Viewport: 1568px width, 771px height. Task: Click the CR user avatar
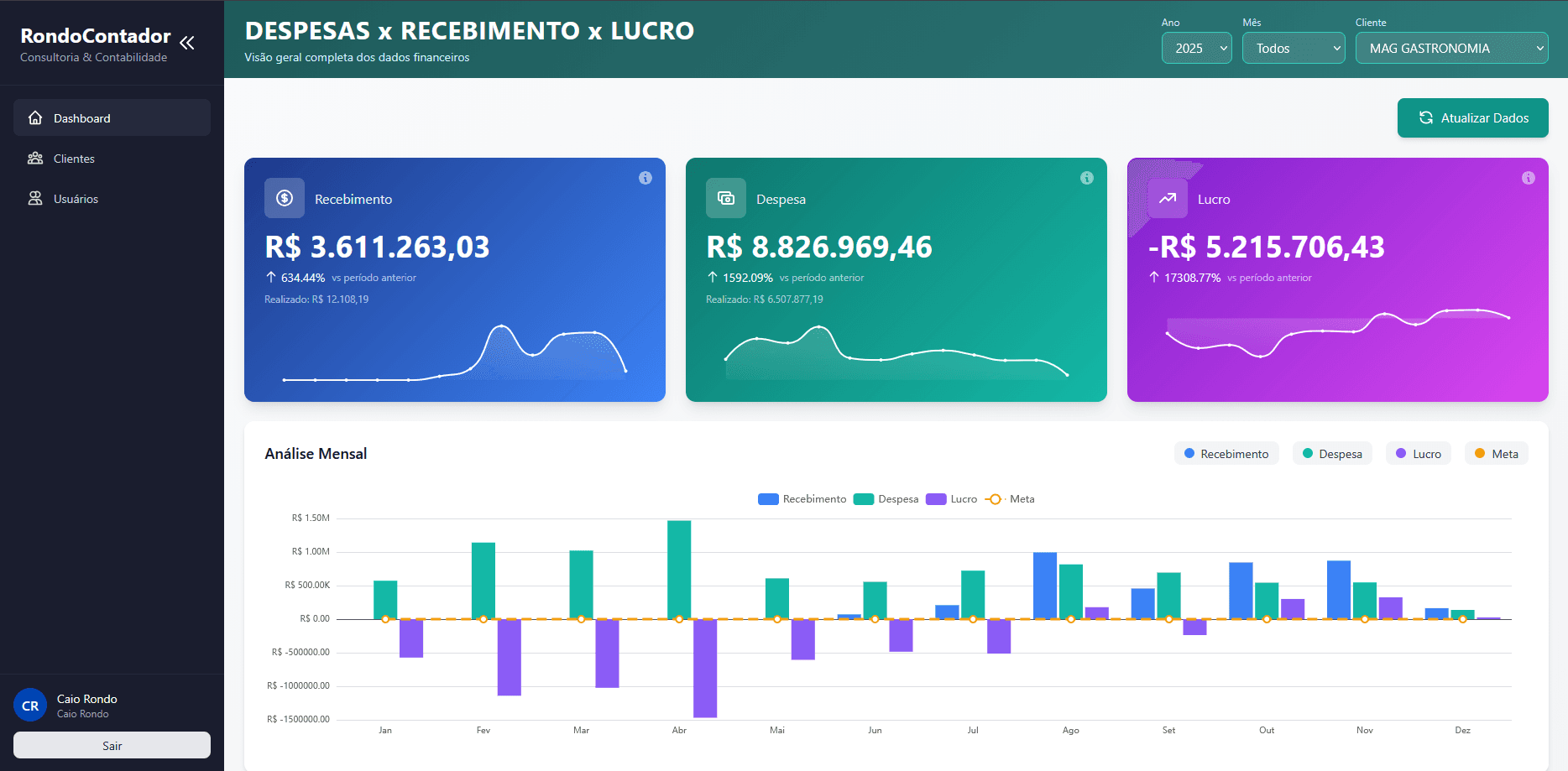tap(30, 705)
